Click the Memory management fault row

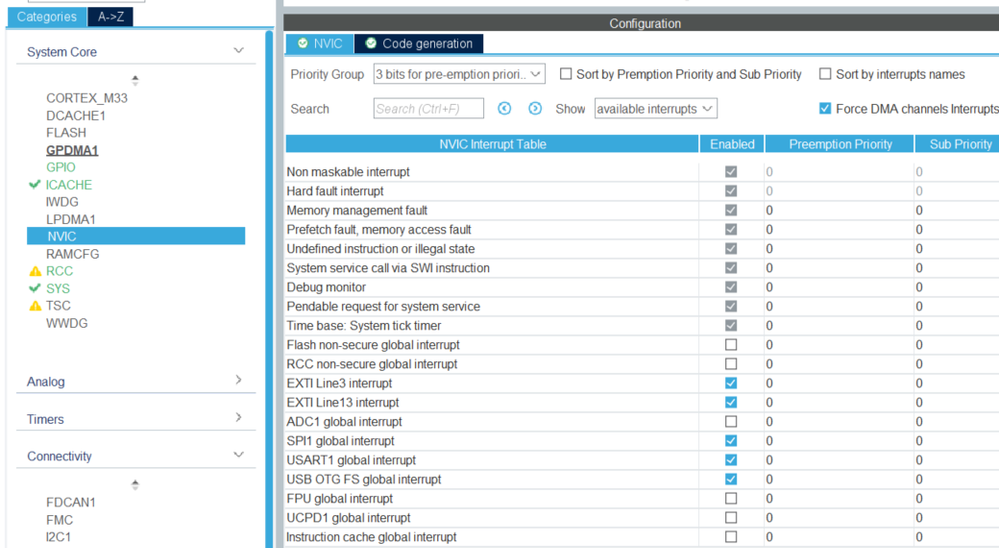click(642, 210)
